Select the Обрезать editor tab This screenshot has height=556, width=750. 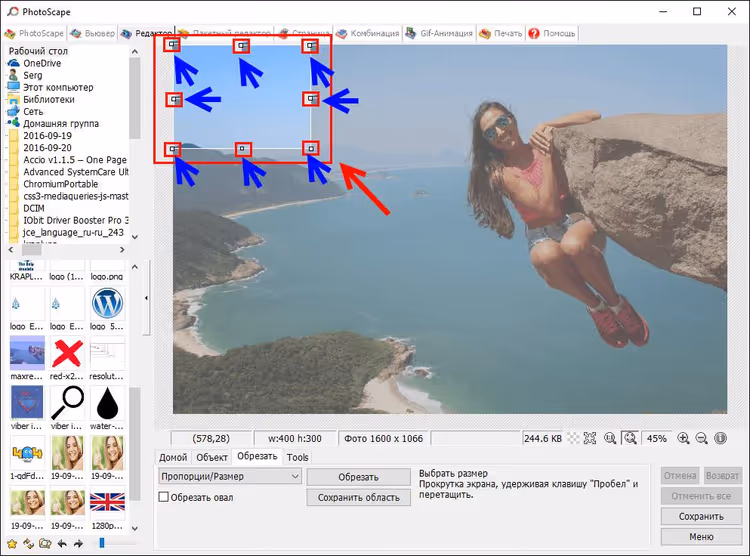tap(257, 456)
